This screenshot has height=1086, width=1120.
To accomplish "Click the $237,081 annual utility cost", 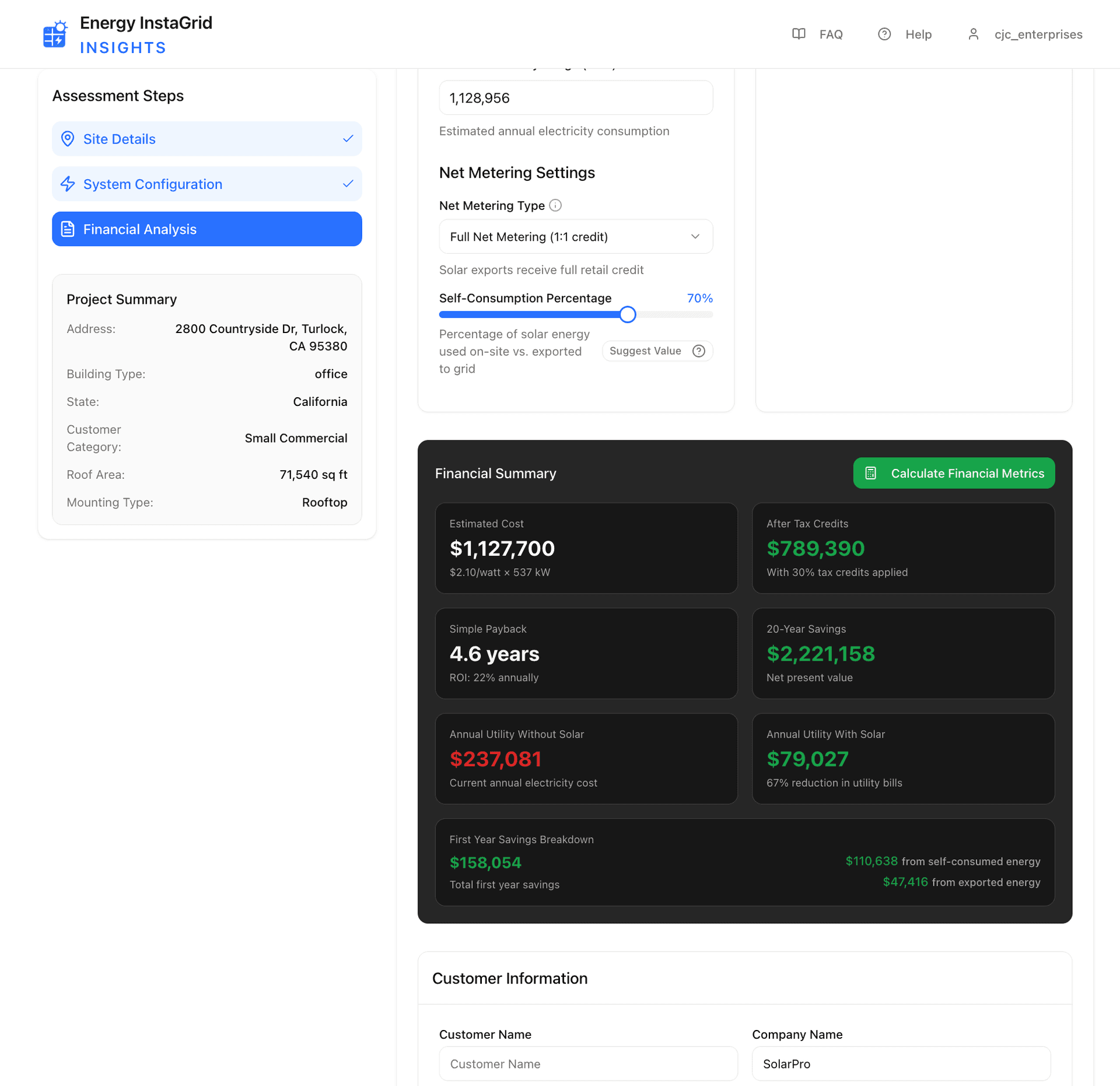I will point(495,758).
